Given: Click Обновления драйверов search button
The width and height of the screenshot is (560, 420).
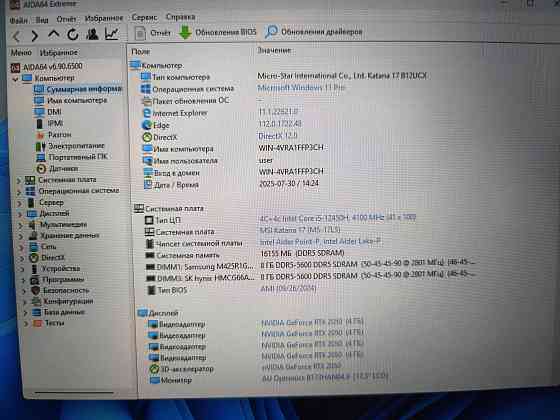Looking at the screenshot, I should coord(314,32).
